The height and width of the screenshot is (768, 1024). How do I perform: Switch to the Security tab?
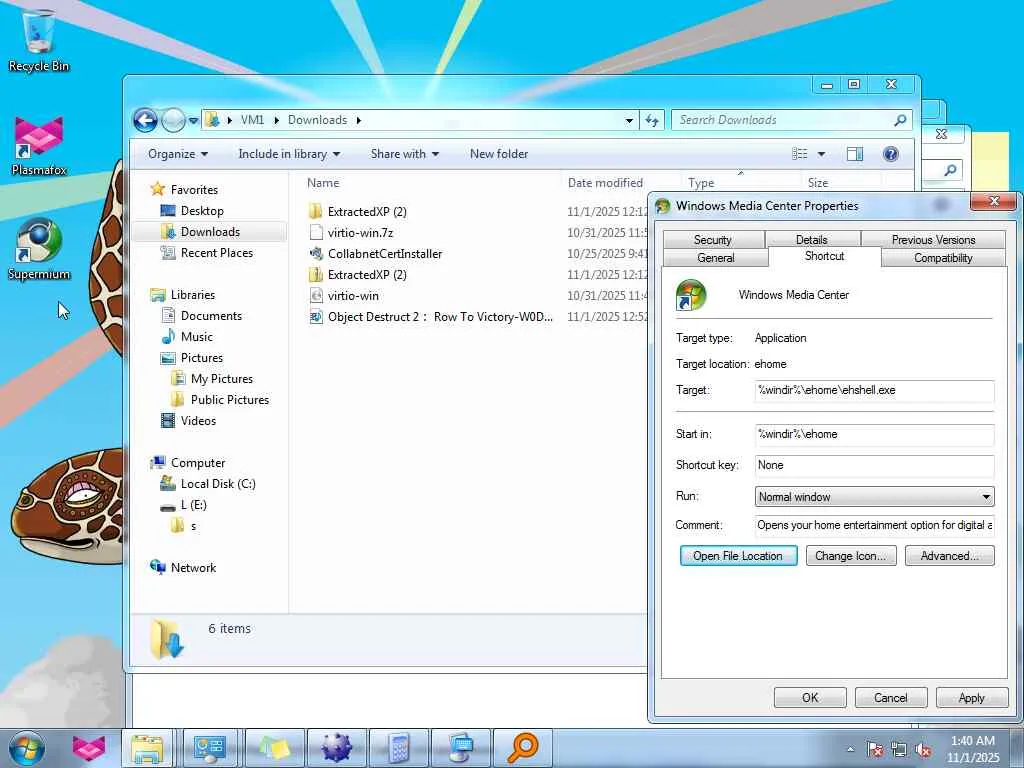click(712, 239)
